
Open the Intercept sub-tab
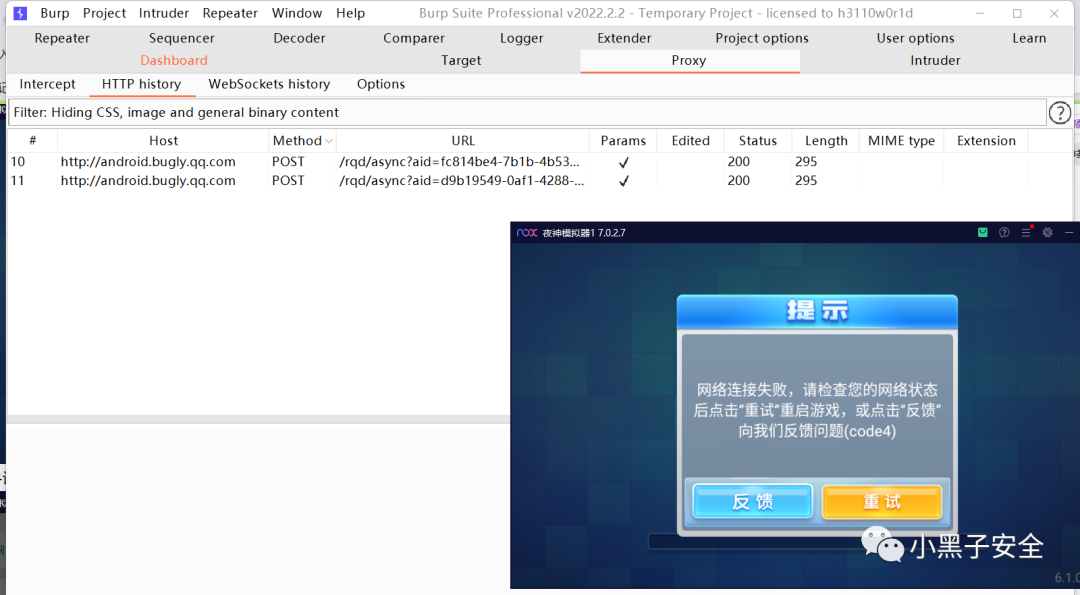point(48,84)
